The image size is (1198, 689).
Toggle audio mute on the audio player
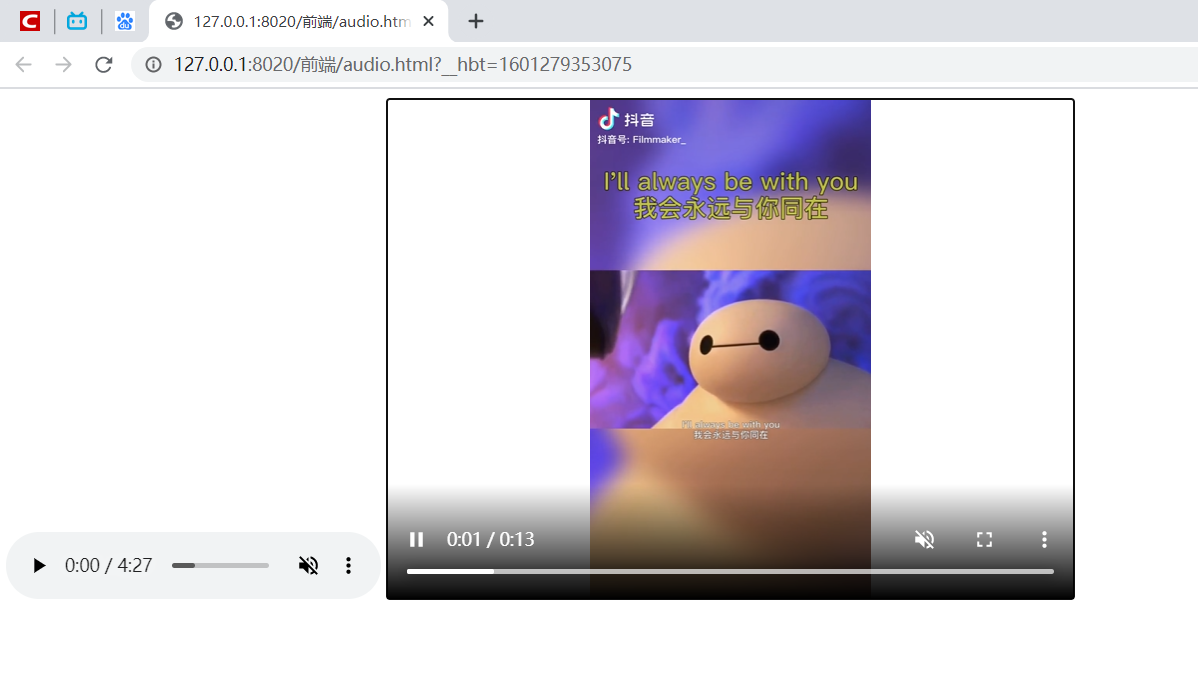[x=308, y=565]
